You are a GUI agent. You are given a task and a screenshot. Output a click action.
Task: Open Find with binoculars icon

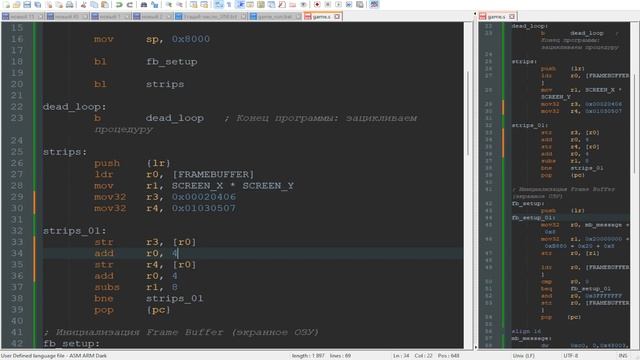(144, 4)
